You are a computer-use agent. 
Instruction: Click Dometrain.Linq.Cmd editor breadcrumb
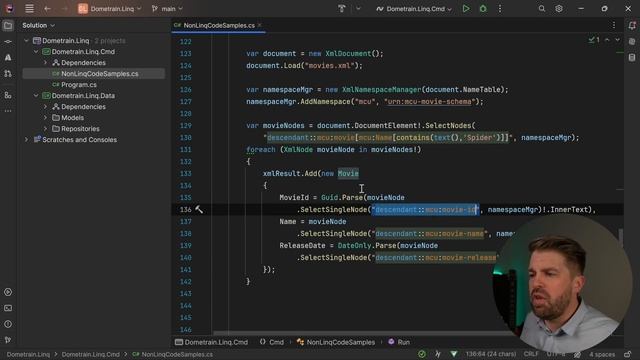click(211, 342)
